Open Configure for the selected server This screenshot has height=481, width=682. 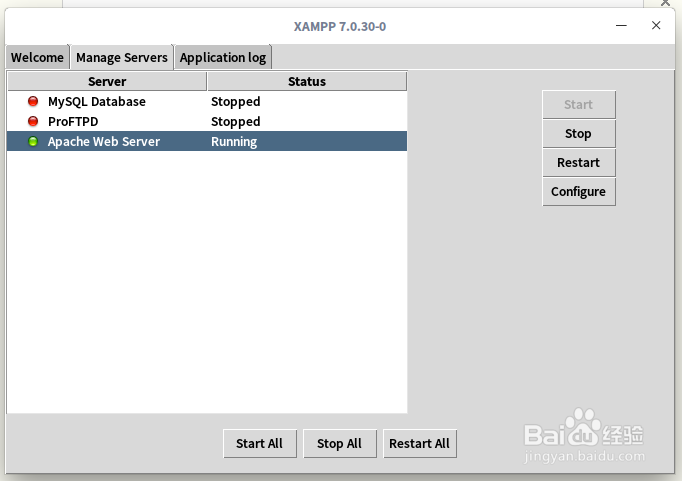coord(578,192)
